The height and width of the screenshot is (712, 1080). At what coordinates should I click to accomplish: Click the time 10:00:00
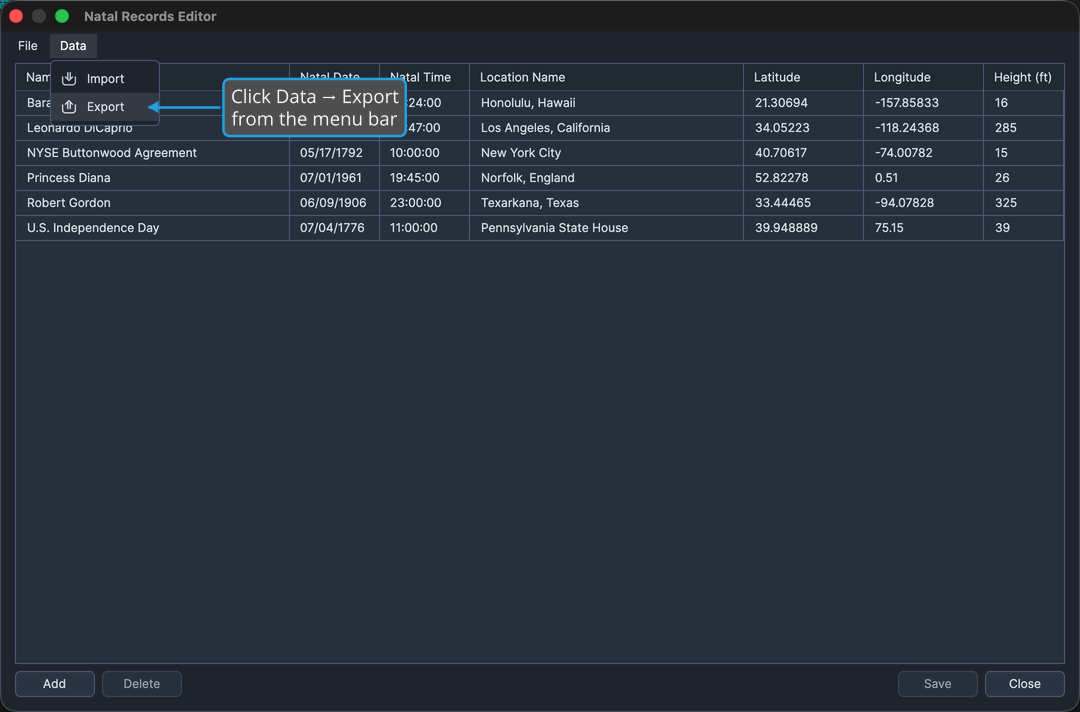coord(415,153)
